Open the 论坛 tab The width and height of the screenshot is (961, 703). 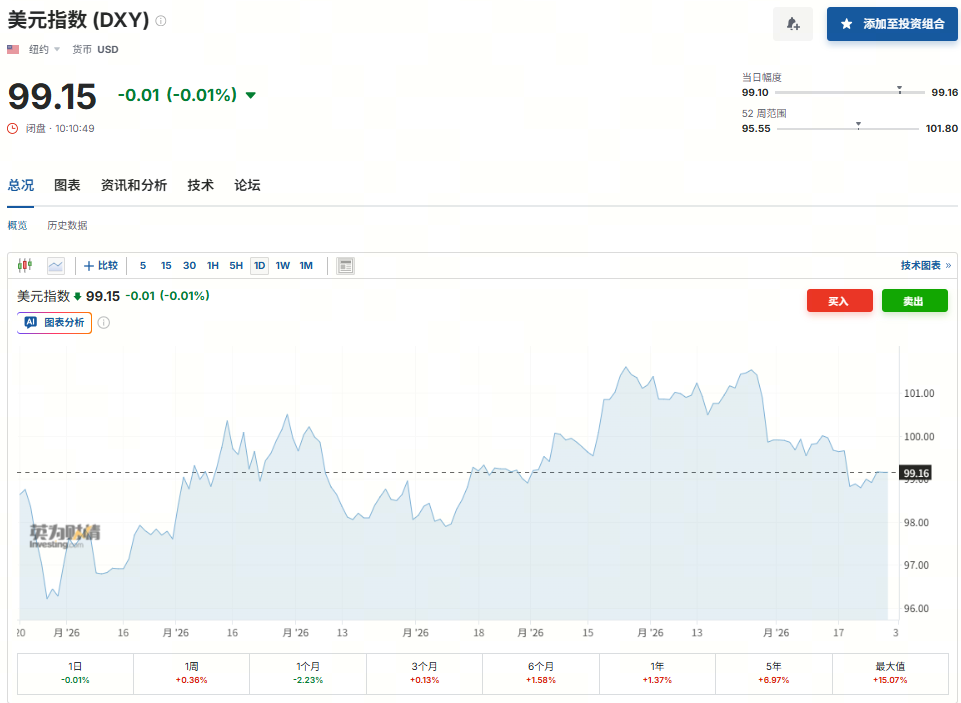[x=247, y=185]
